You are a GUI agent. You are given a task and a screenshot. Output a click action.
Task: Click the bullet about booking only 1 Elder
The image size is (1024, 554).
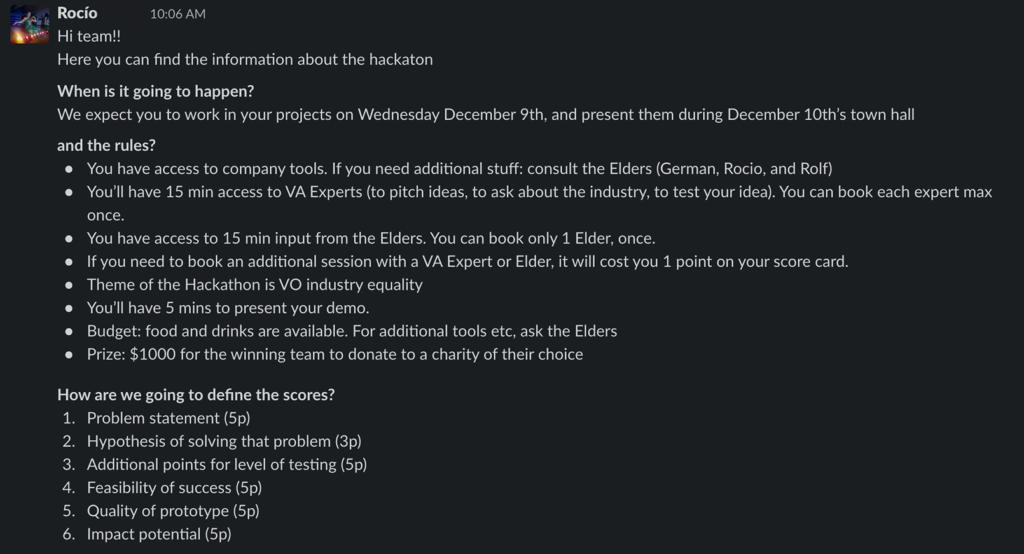pos(370,238)
